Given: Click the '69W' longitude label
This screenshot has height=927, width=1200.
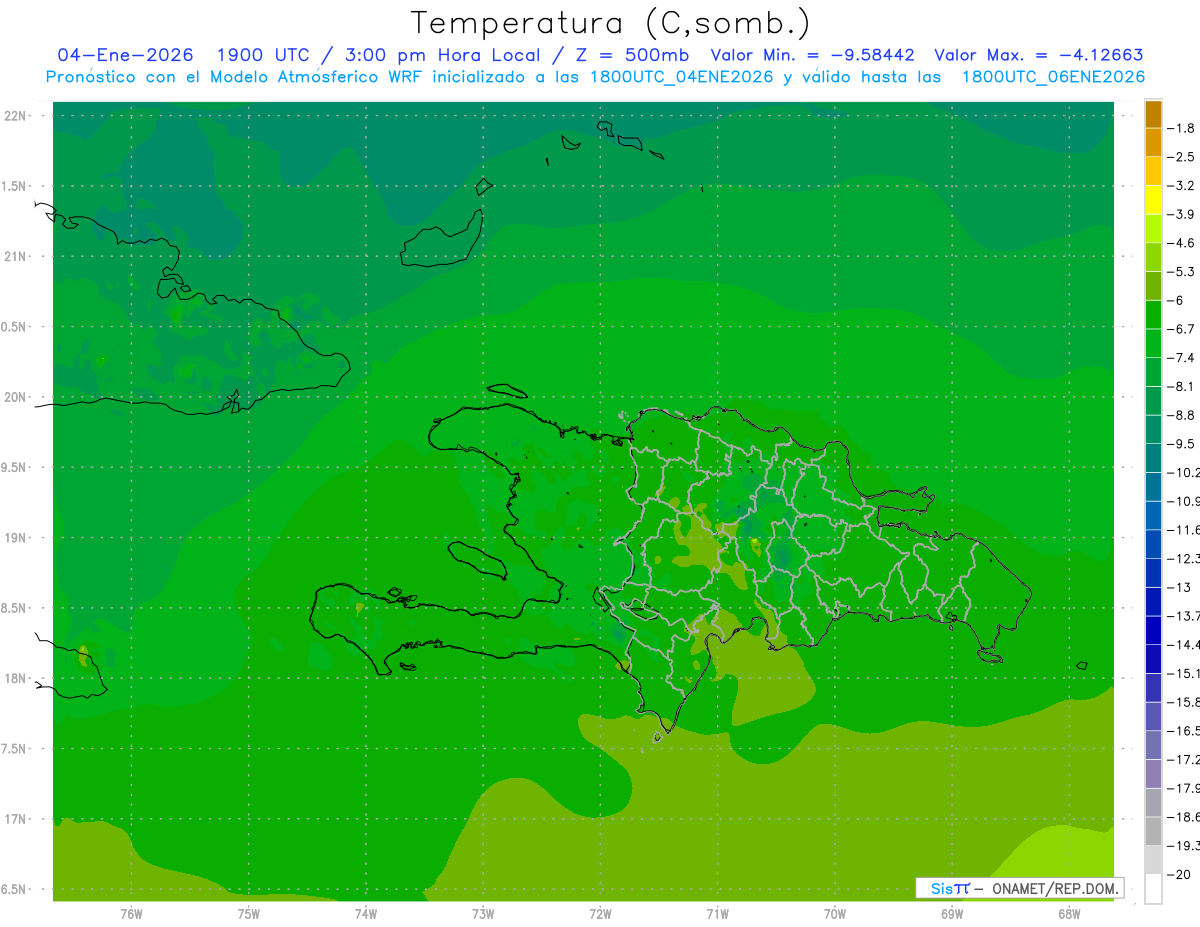Looking at the screenshot, I should (952, 914).
